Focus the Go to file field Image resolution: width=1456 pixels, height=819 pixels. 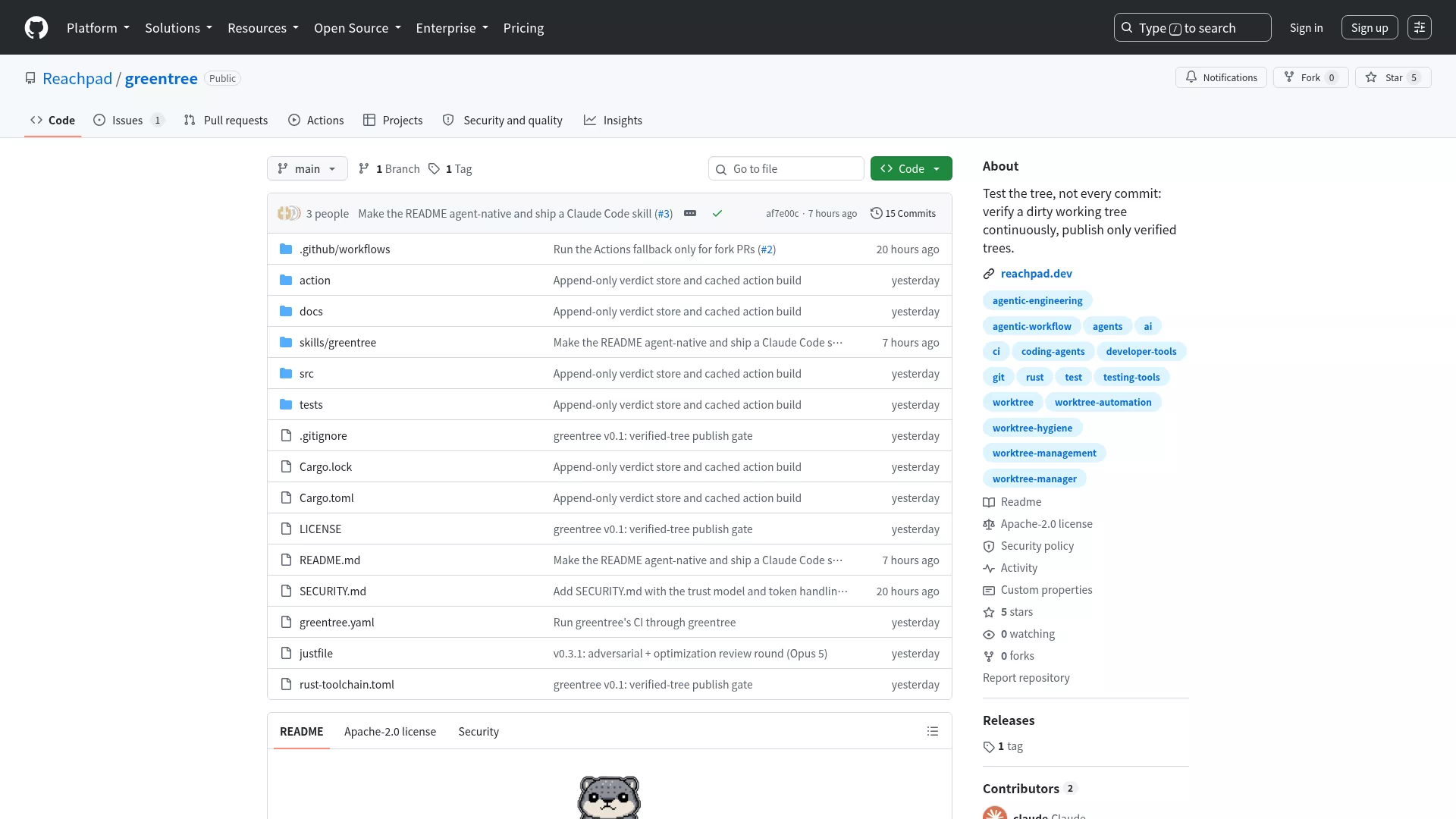[786, 168]
